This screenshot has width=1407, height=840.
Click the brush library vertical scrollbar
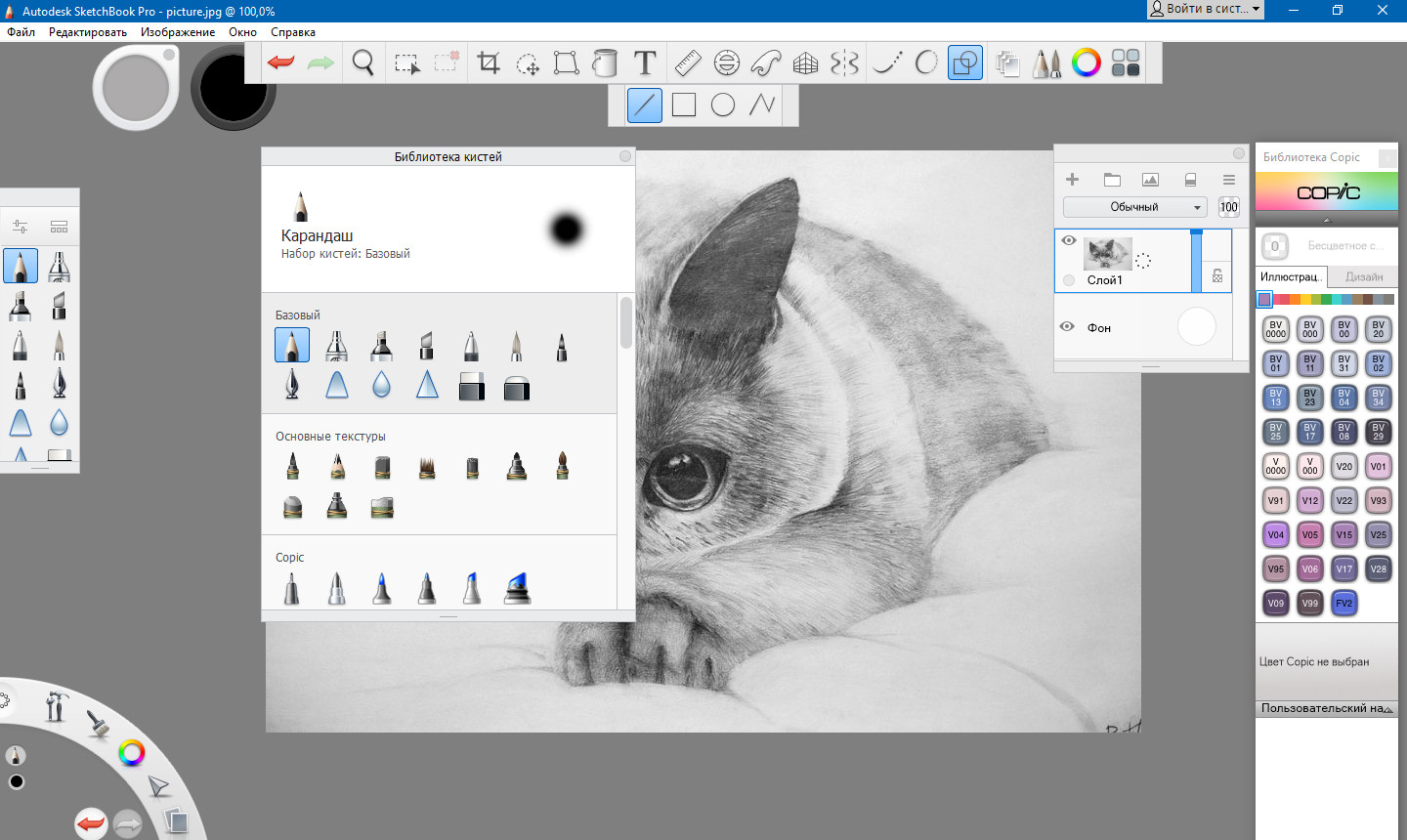point(625,322)
